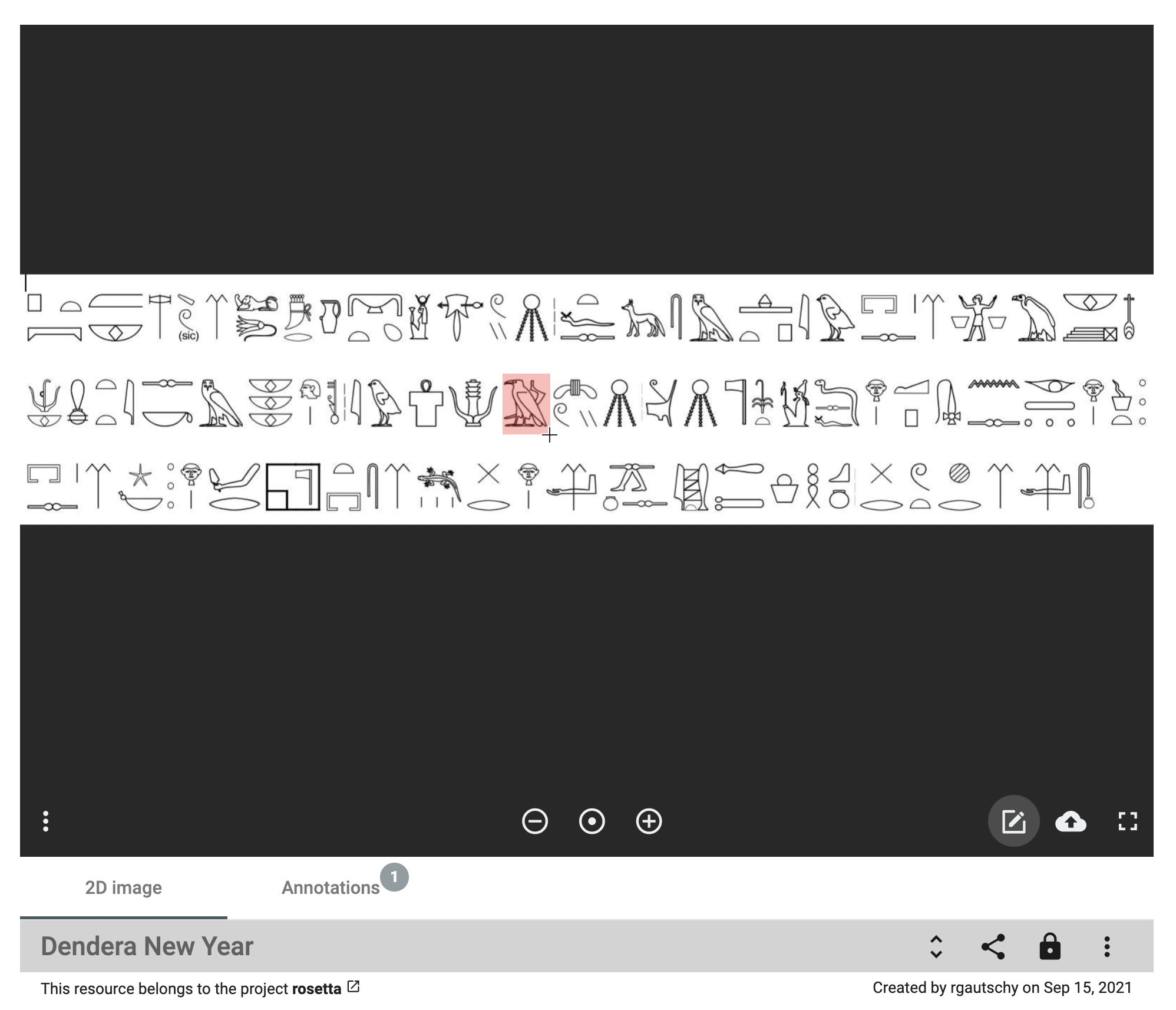Enter fullscreen view of the image
The height and width of the screenshot is (1010, 1176).
[1128, 821]
